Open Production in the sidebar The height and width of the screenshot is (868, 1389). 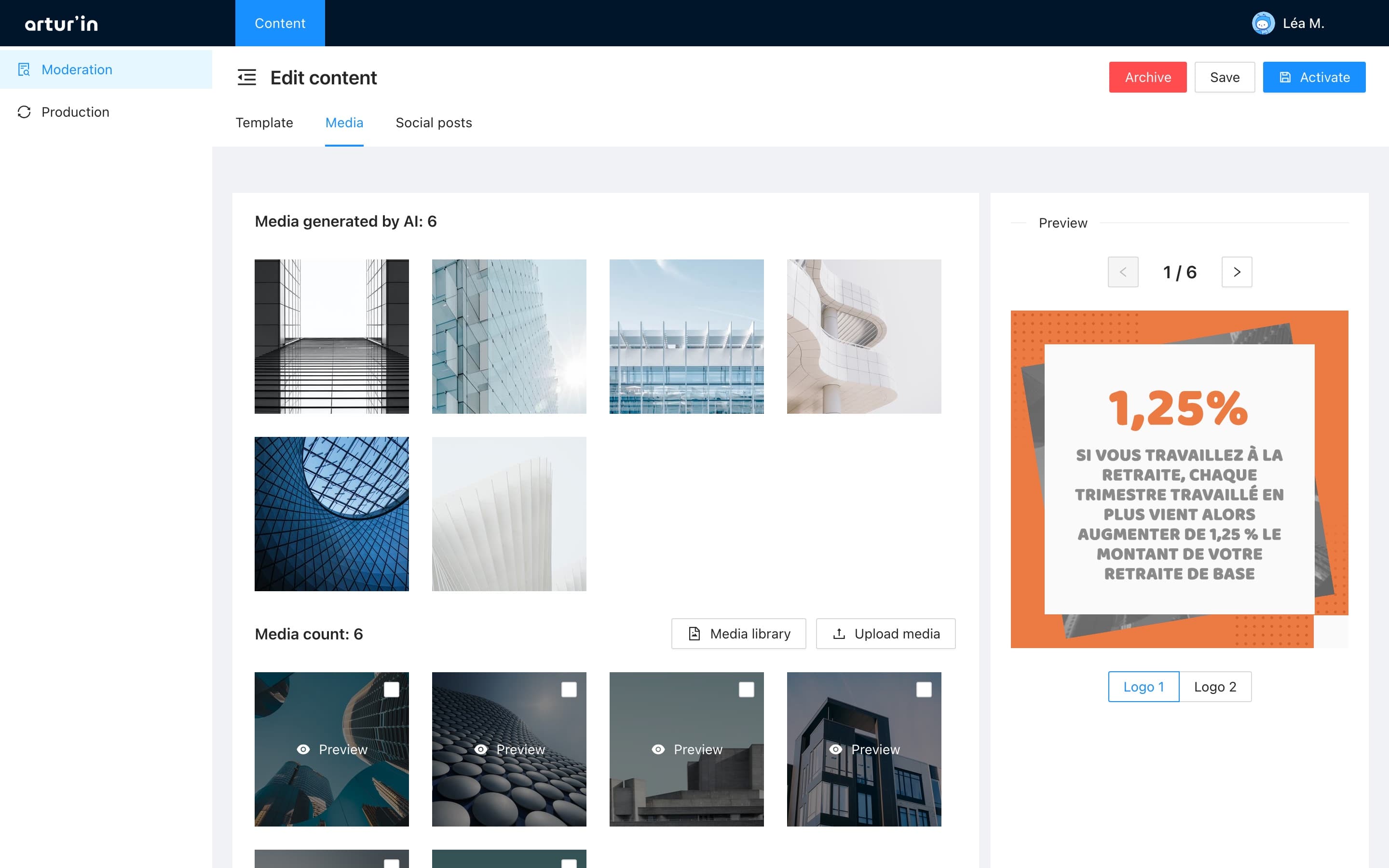(x=106, y=112)
